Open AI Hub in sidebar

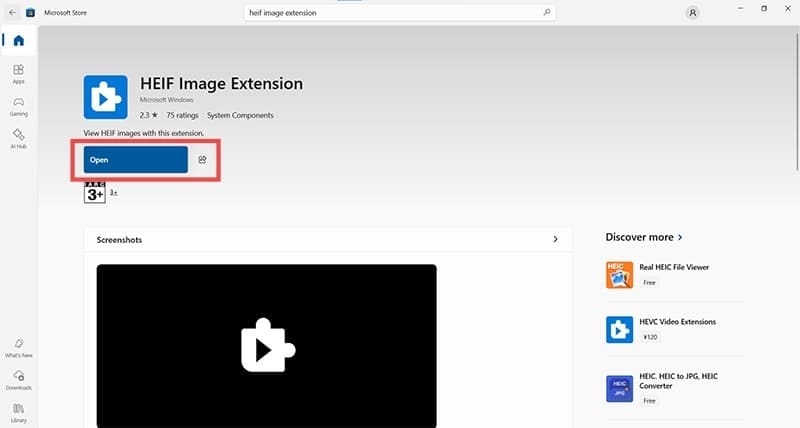19,138
